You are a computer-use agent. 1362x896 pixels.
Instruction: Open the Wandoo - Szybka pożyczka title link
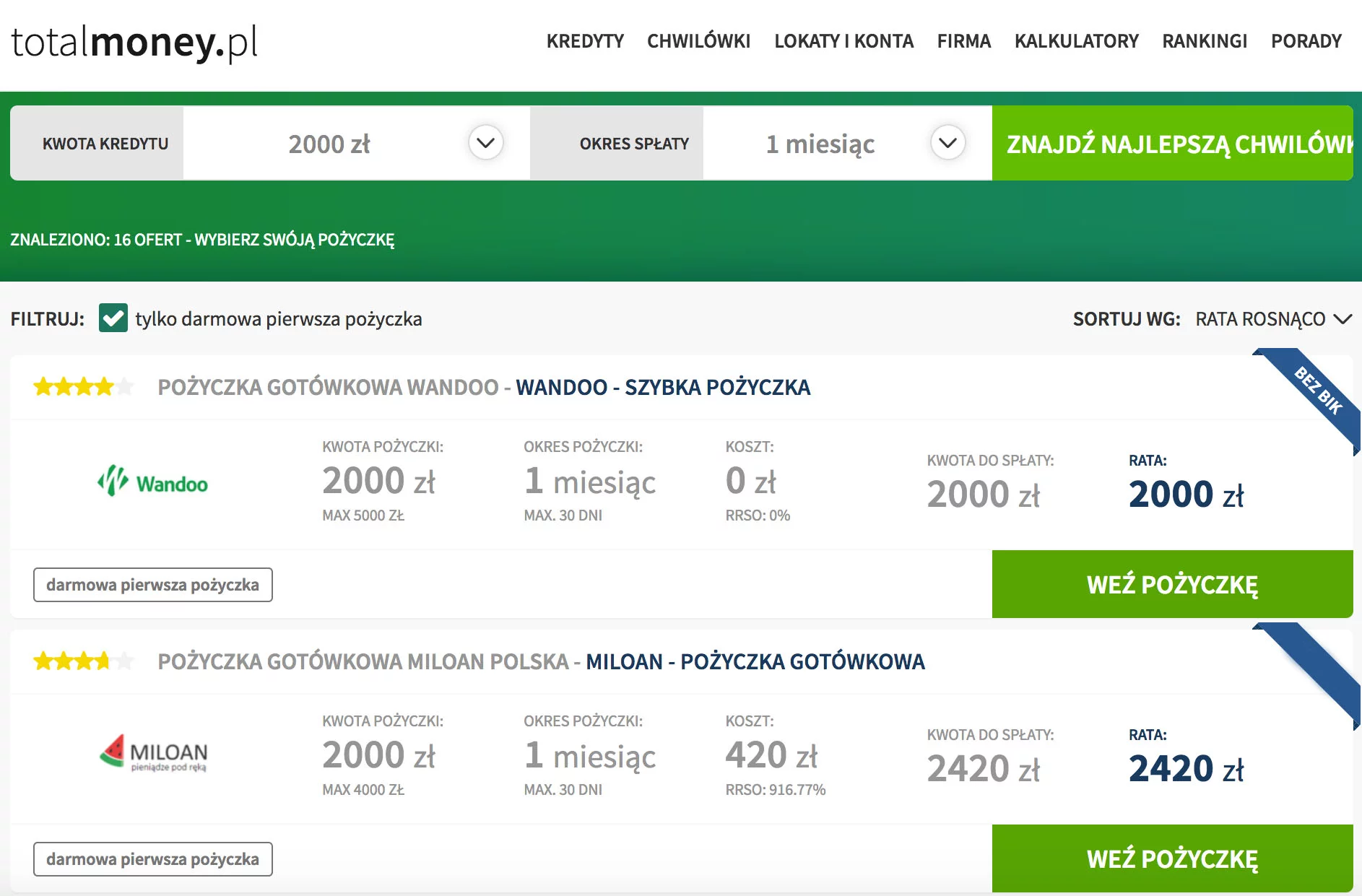pos(663,388)
